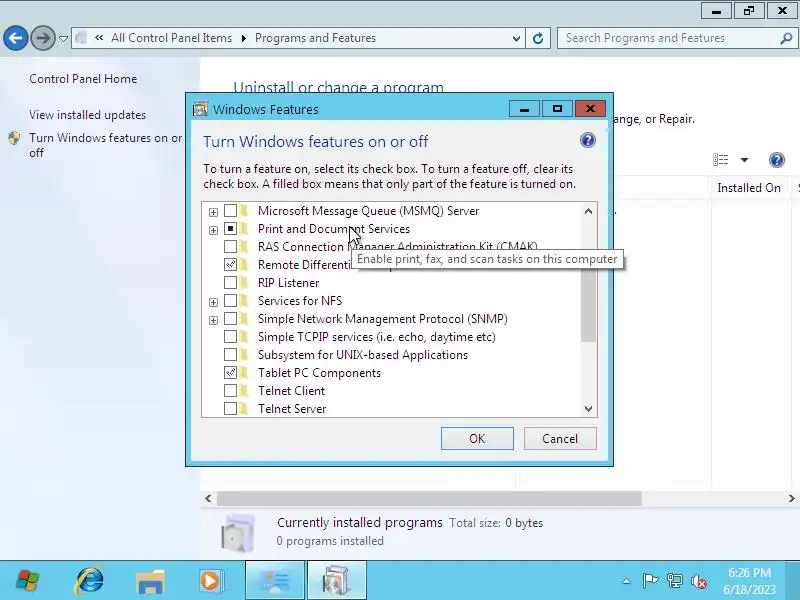Viewport: 800px width, 600px height.
Task: Open View installed updates link
Action: pyautogui.click(x=87, y=115)
